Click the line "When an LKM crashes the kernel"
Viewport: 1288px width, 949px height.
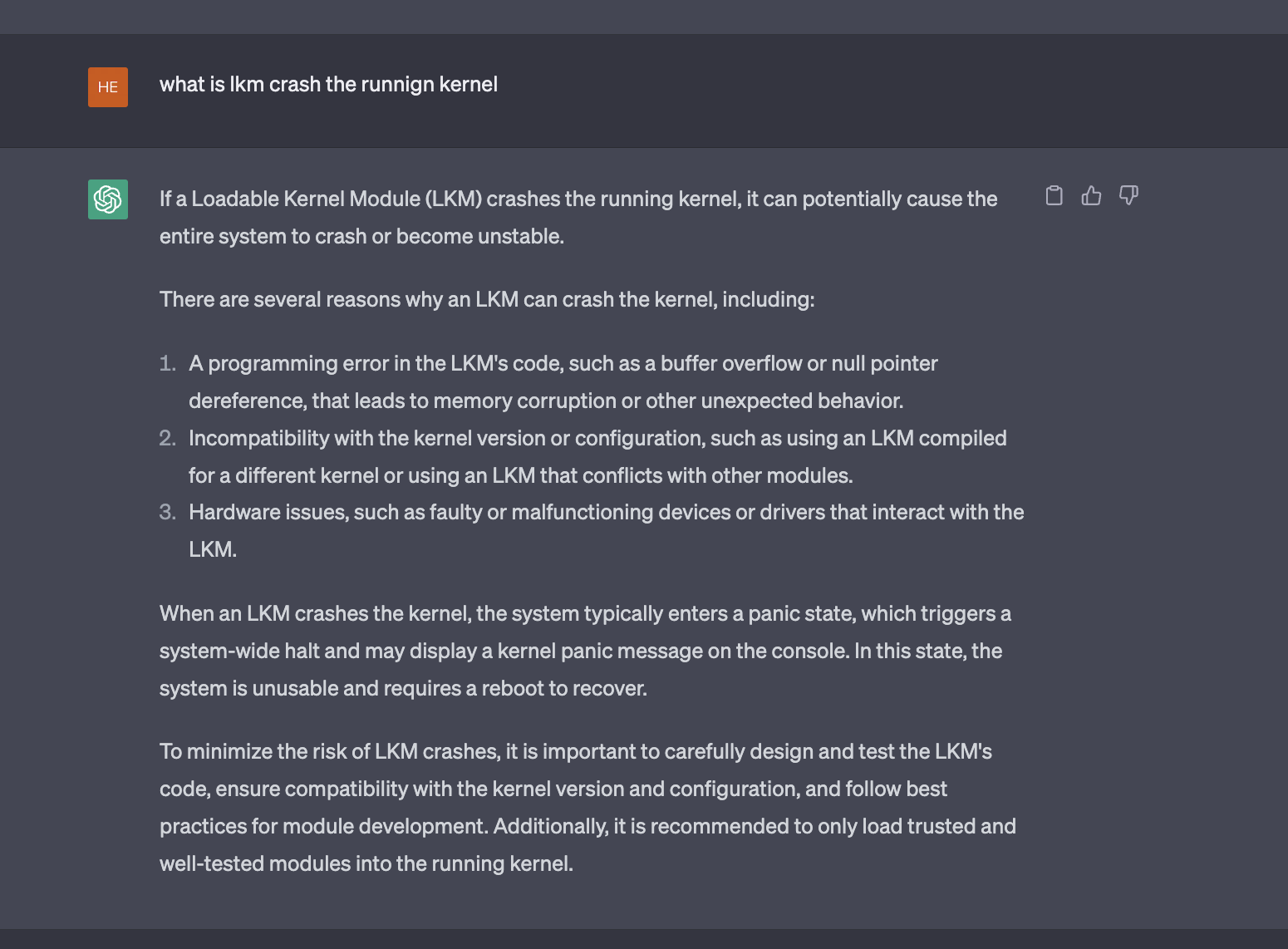pyautogui.click(x=585, y=614)
